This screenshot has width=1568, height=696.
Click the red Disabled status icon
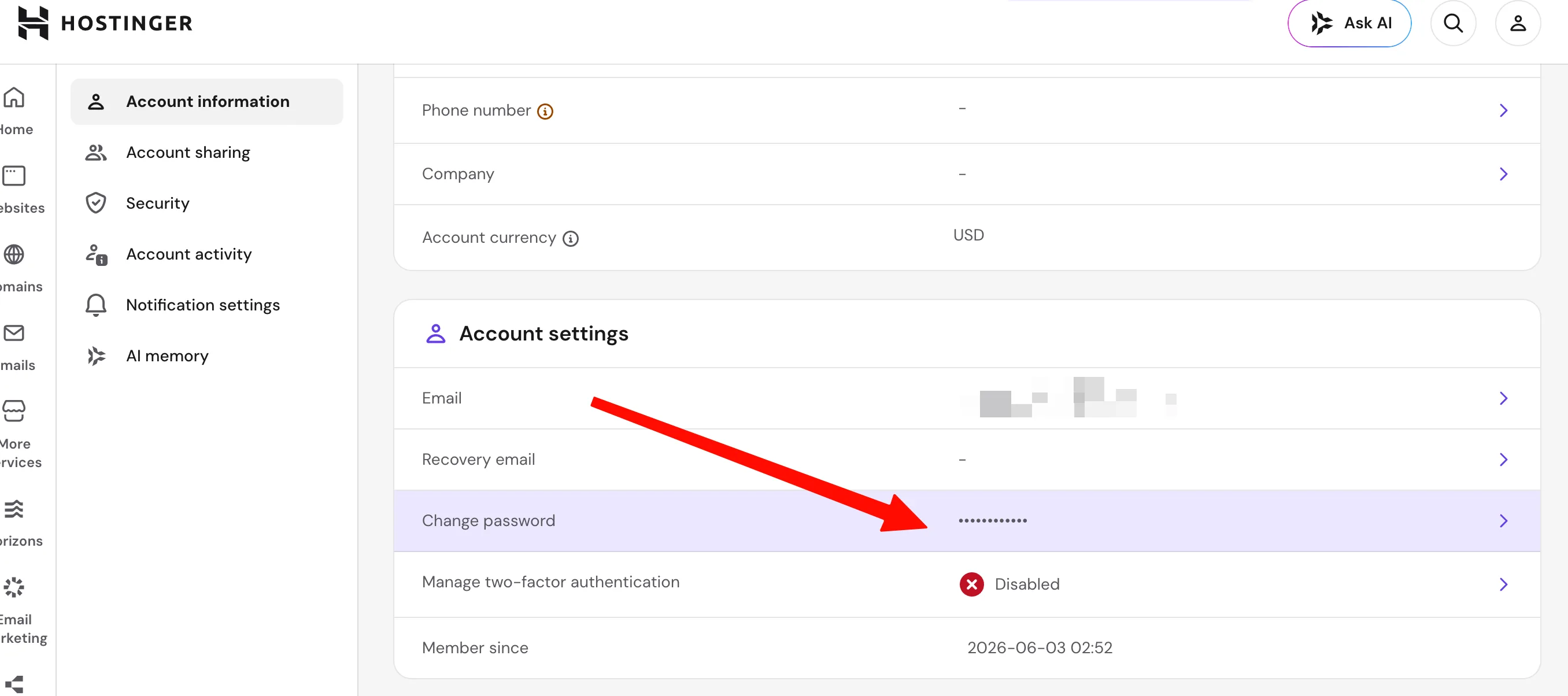coord(971,584)
